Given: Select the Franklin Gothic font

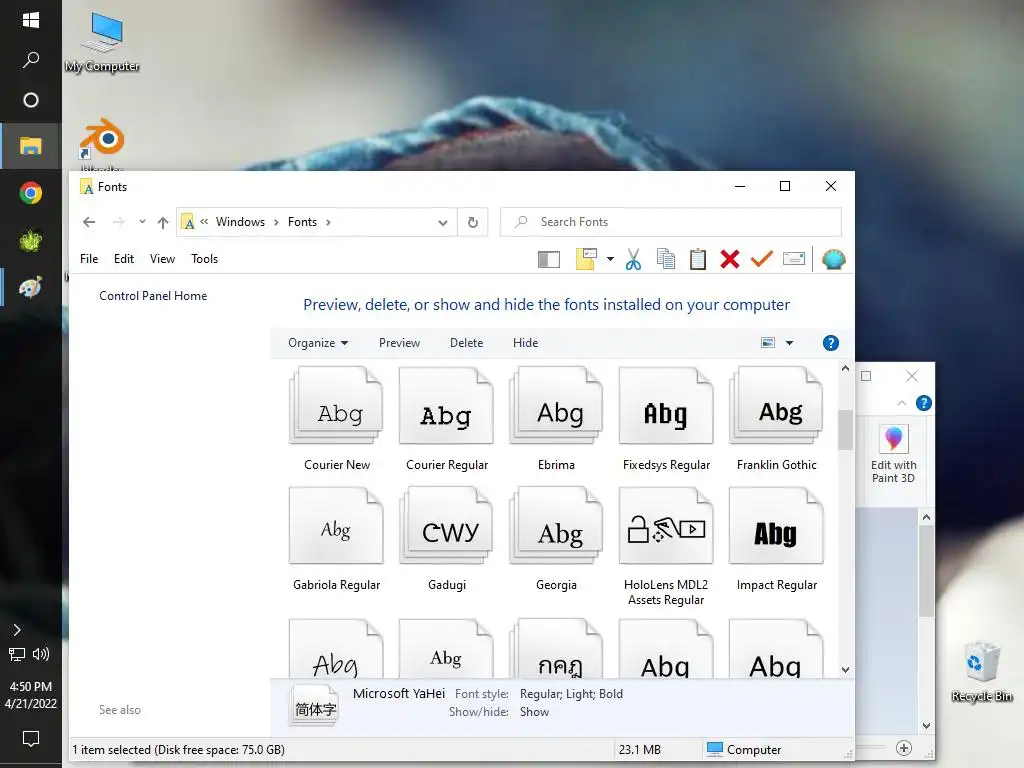Looking at the screenshot, I should 776,419.
